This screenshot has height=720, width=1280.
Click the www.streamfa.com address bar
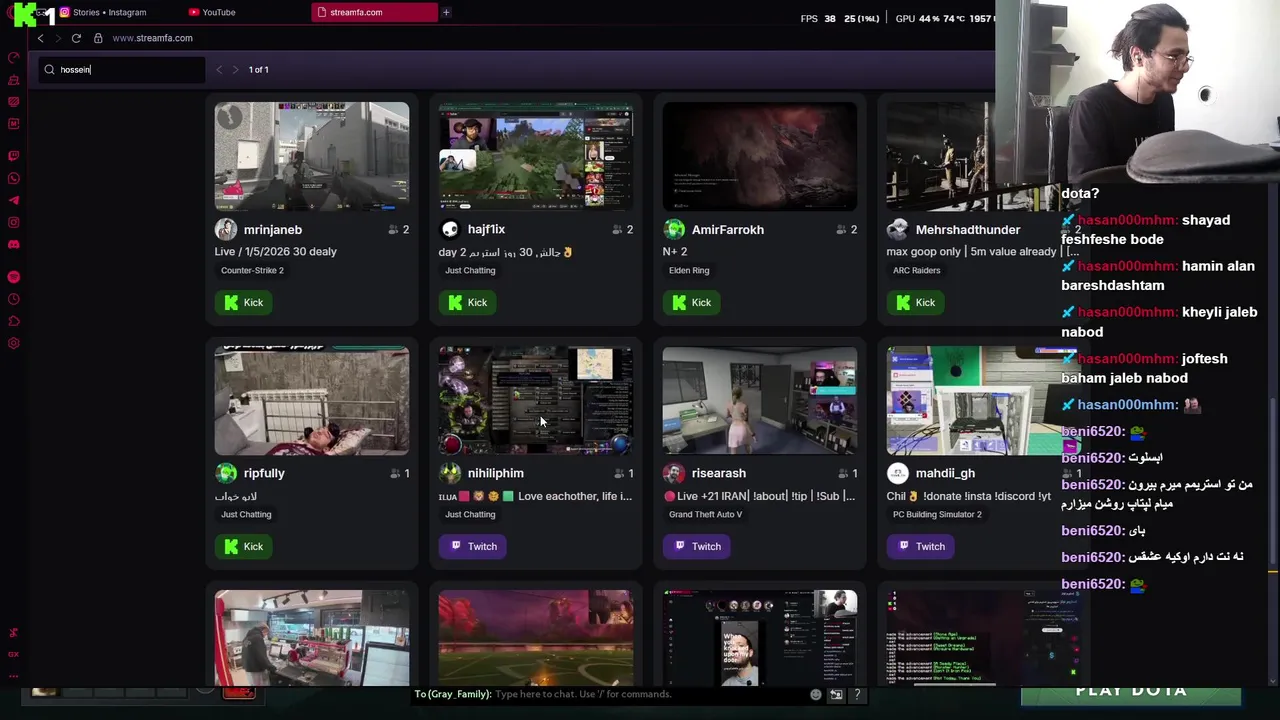[152, 38]
